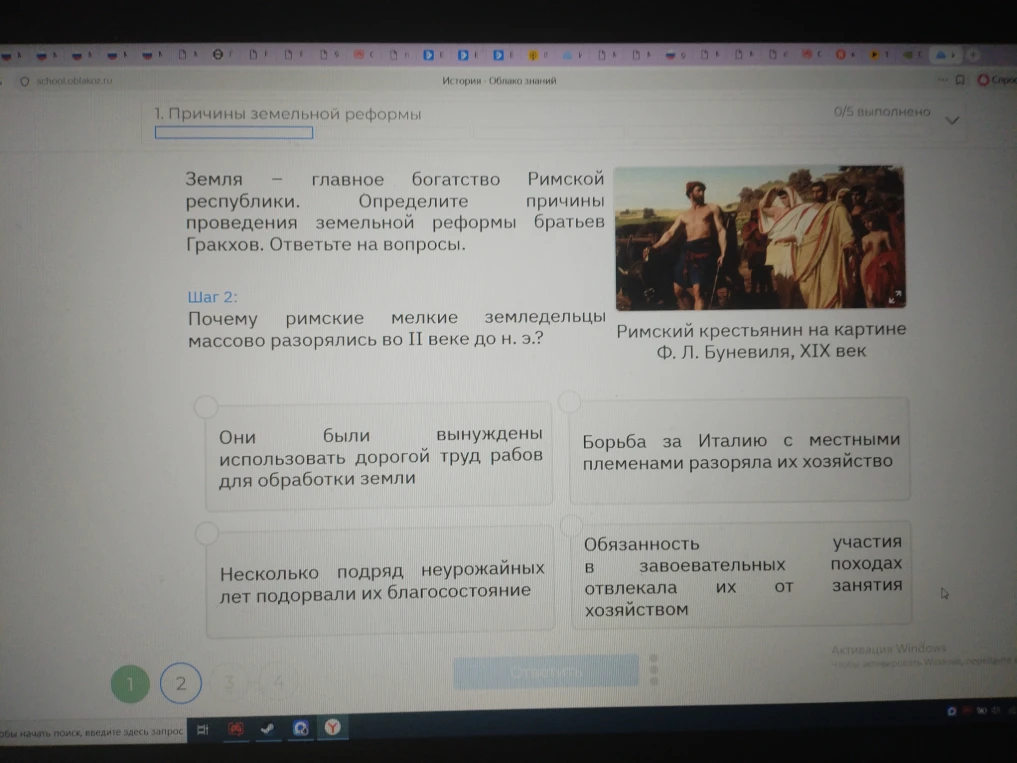Select answer about fighting local tribes in Italy
1017x763 pixels.
click(x=739, y=450)
